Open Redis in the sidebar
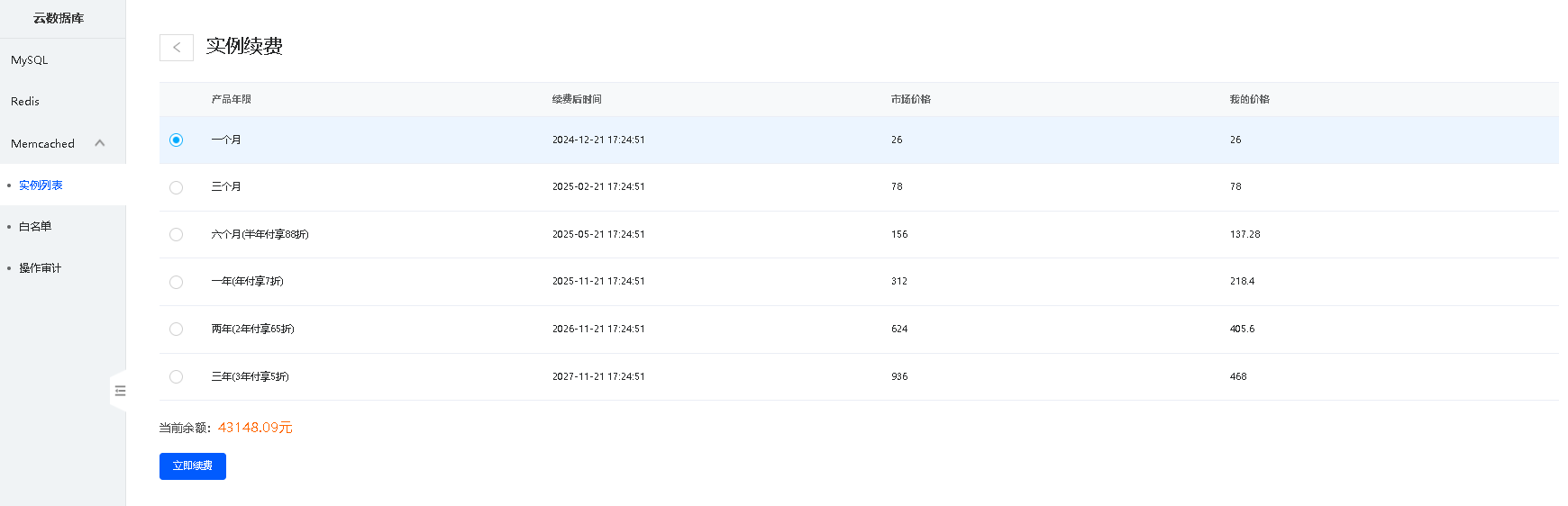The height and width of the screenshot is (506, 1568). point(25,102)
